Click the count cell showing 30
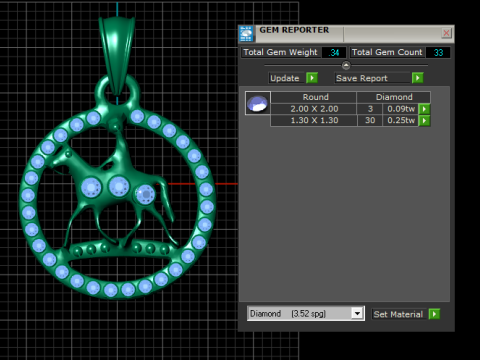This screenshot has width=480, height=360. [370, 120]
